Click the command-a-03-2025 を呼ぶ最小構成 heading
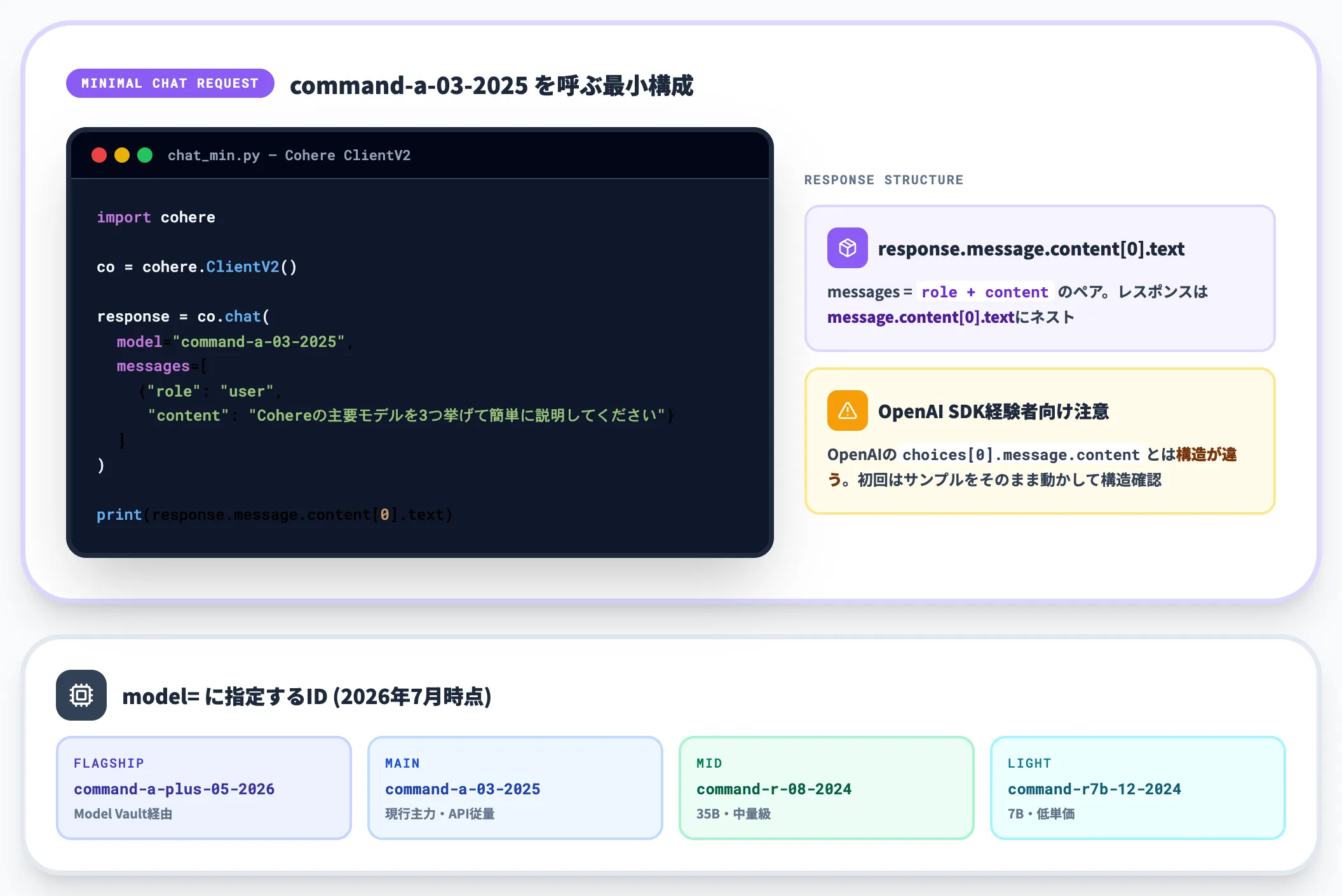The width and height of the screenshot is (1342, 896). point(491,85)
